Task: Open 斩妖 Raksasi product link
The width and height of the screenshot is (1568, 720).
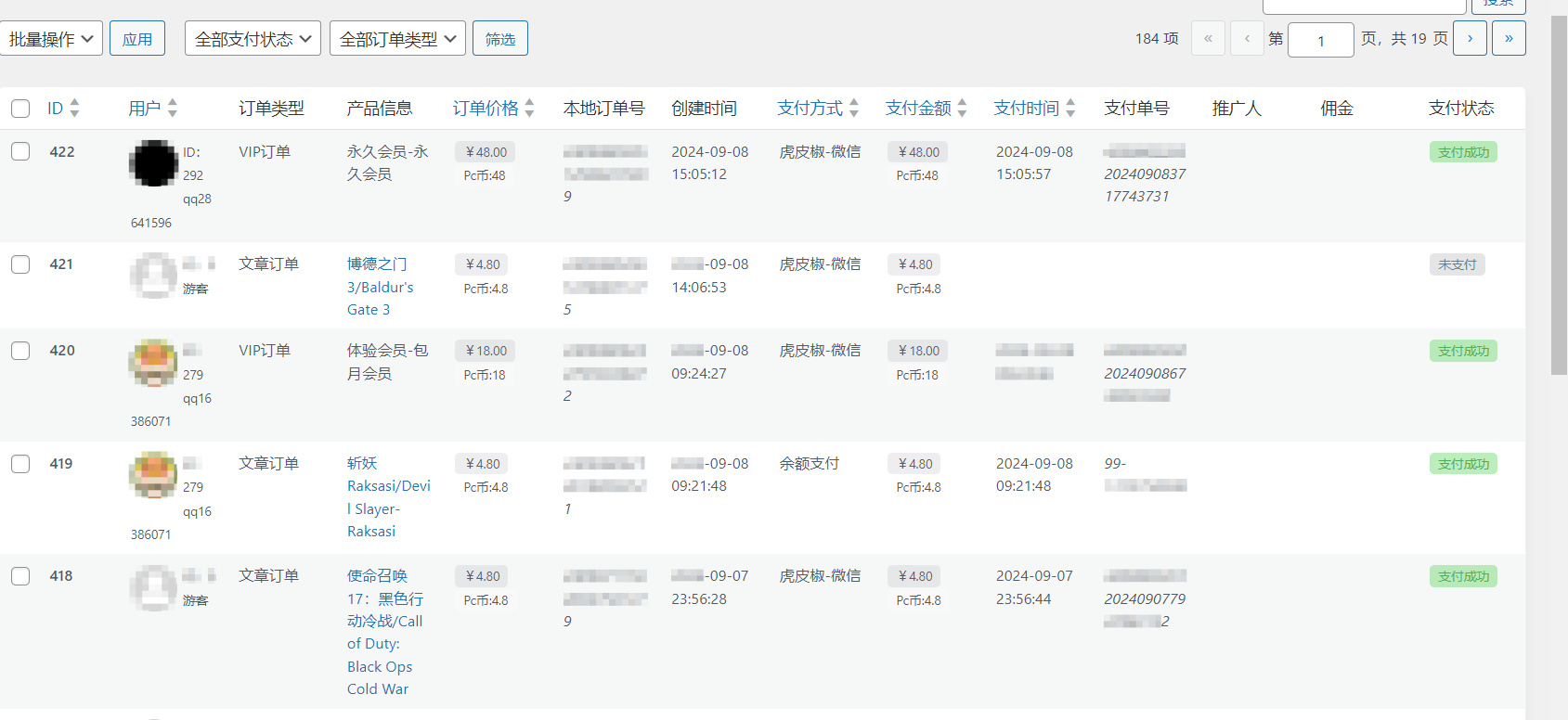Action: [389, 497]
